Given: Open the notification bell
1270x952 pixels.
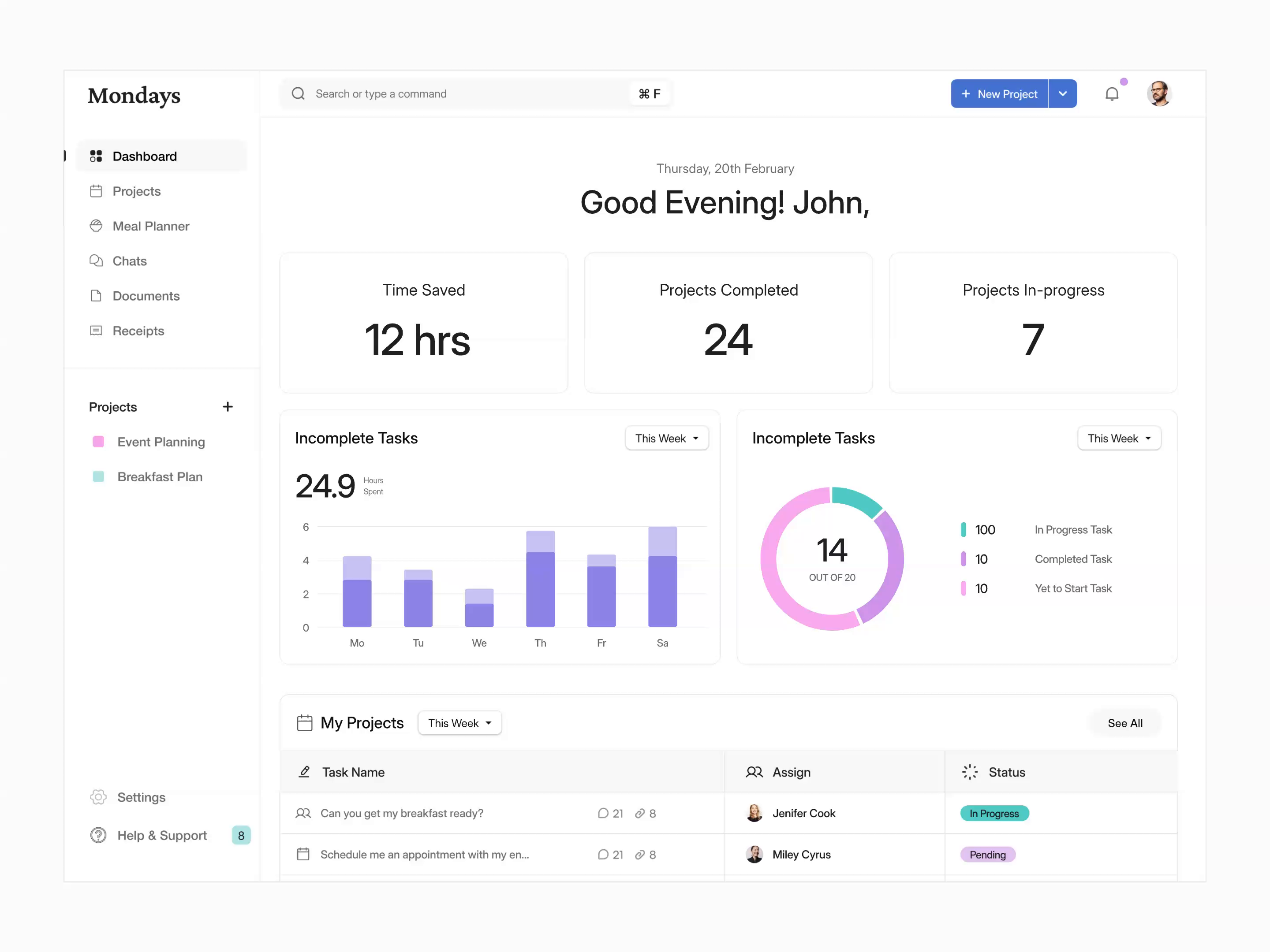Looking at the screenshot, I should (1113, 93).
